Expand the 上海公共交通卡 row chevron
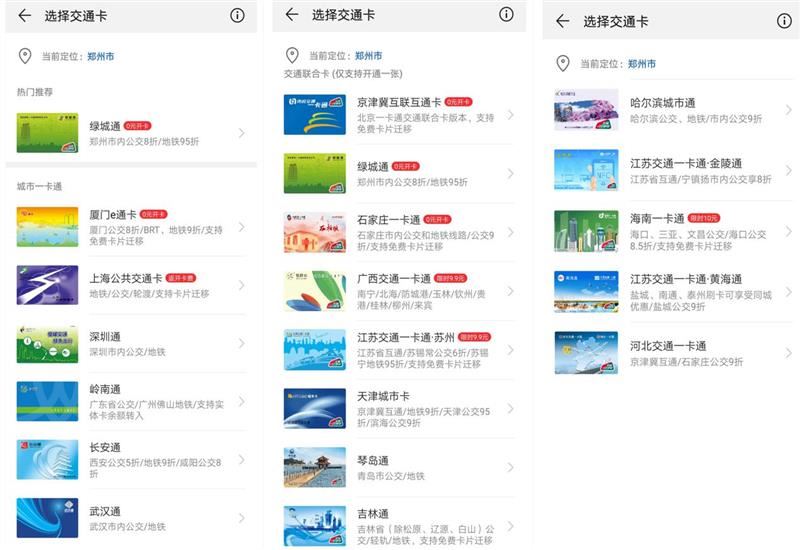The width and height of the screenshot is (800, 550). (x=241, y=285)
